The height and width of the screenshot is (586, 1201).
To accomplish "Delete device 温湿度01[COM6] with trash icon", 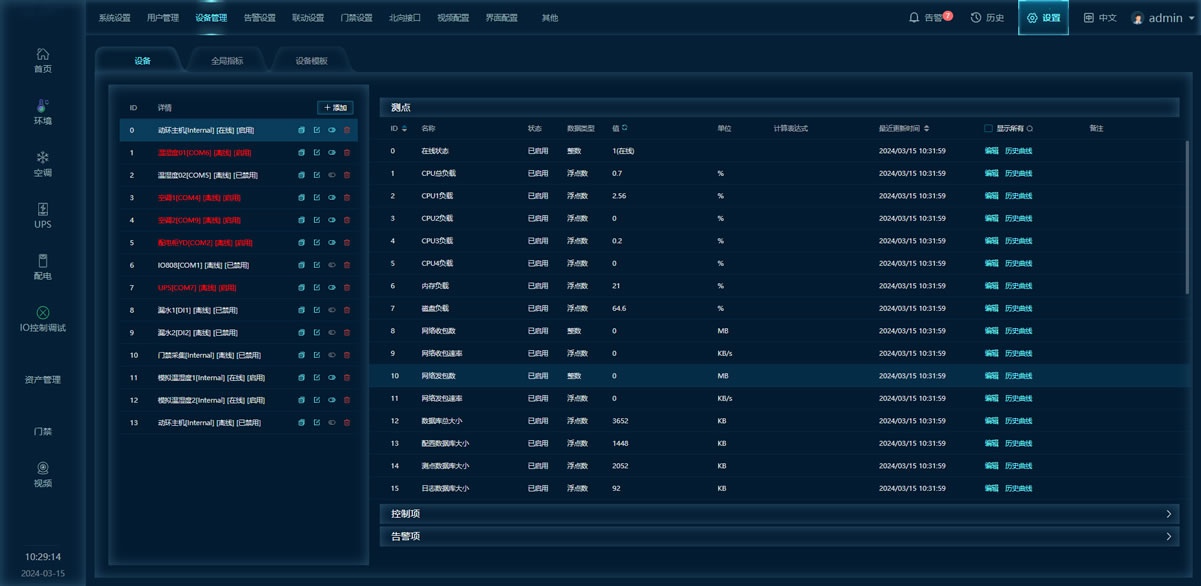I will pos(347,153).
